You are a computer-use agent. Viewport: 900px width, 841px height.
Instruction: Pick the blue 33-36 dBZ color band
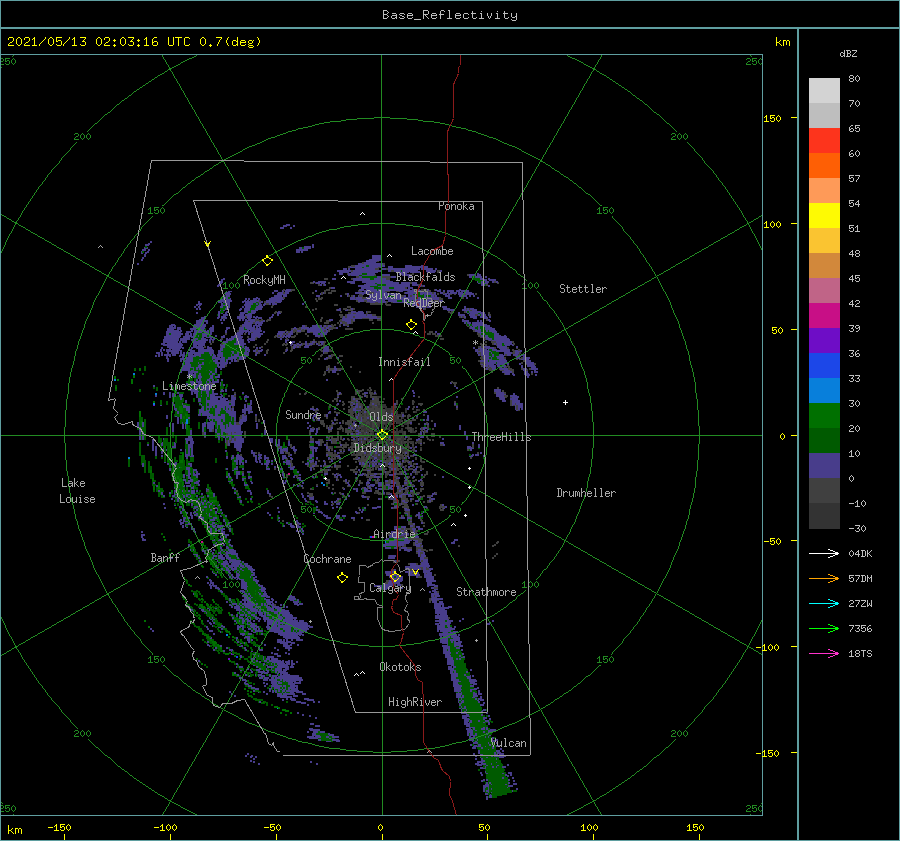click(x=824, y=366)
